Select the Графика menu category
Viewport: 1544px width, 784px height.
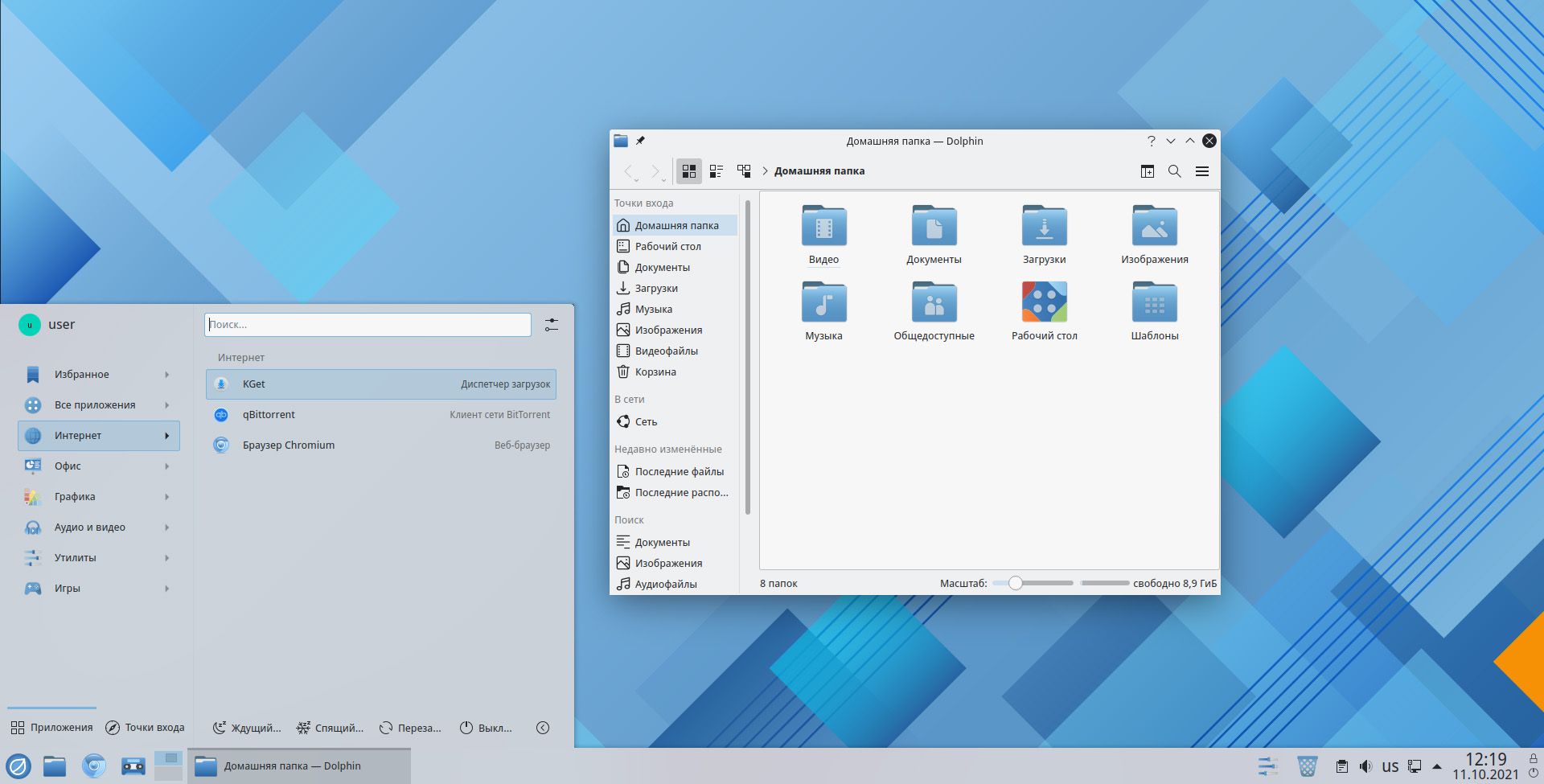pyautogui.click(x=76, y=496)
